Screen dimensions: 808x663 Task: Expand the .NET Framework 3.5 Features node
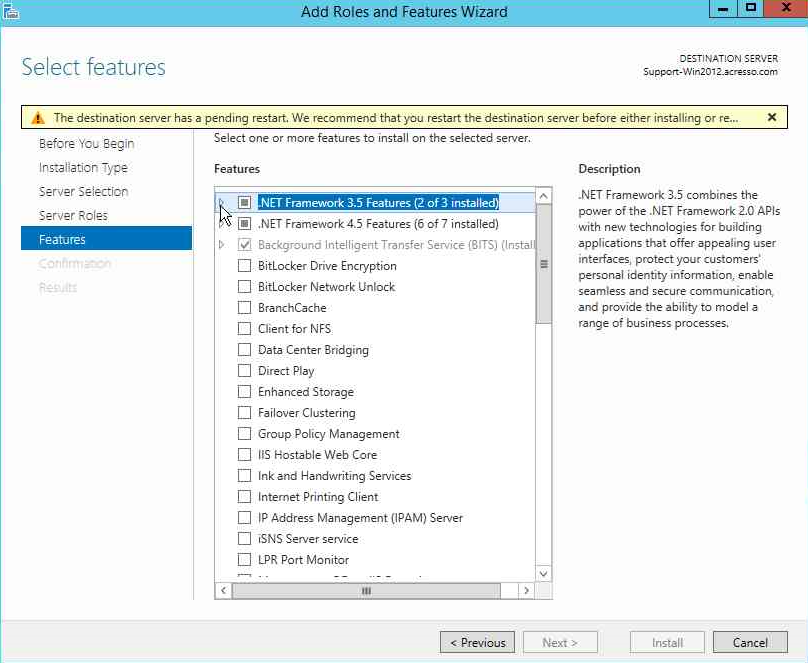coord(223,203)
